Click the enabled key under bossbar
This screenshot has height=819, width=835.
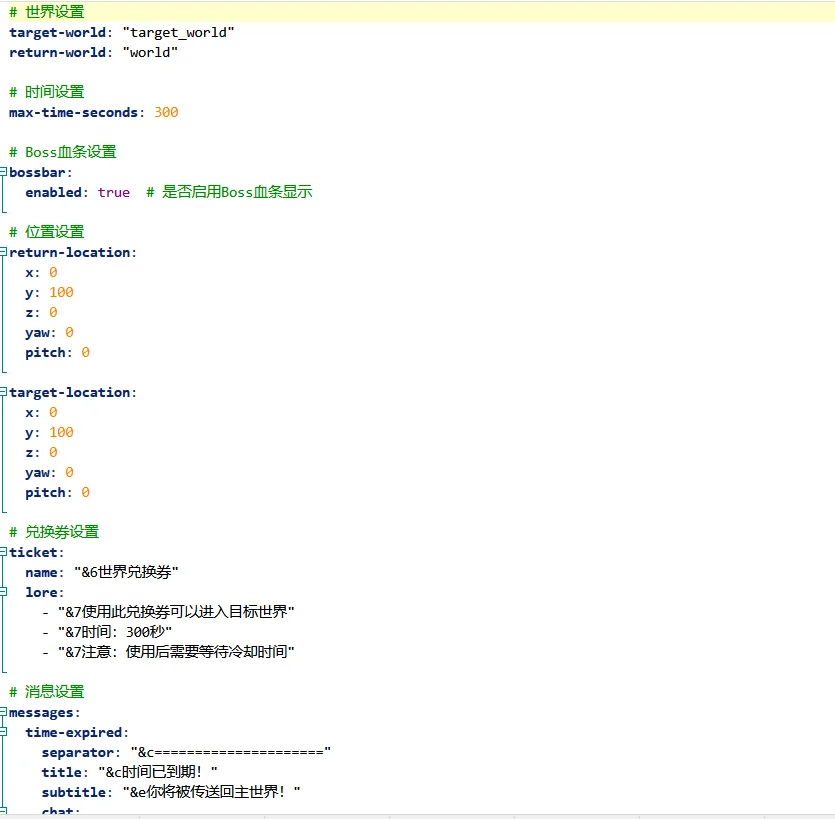point(53,192)
